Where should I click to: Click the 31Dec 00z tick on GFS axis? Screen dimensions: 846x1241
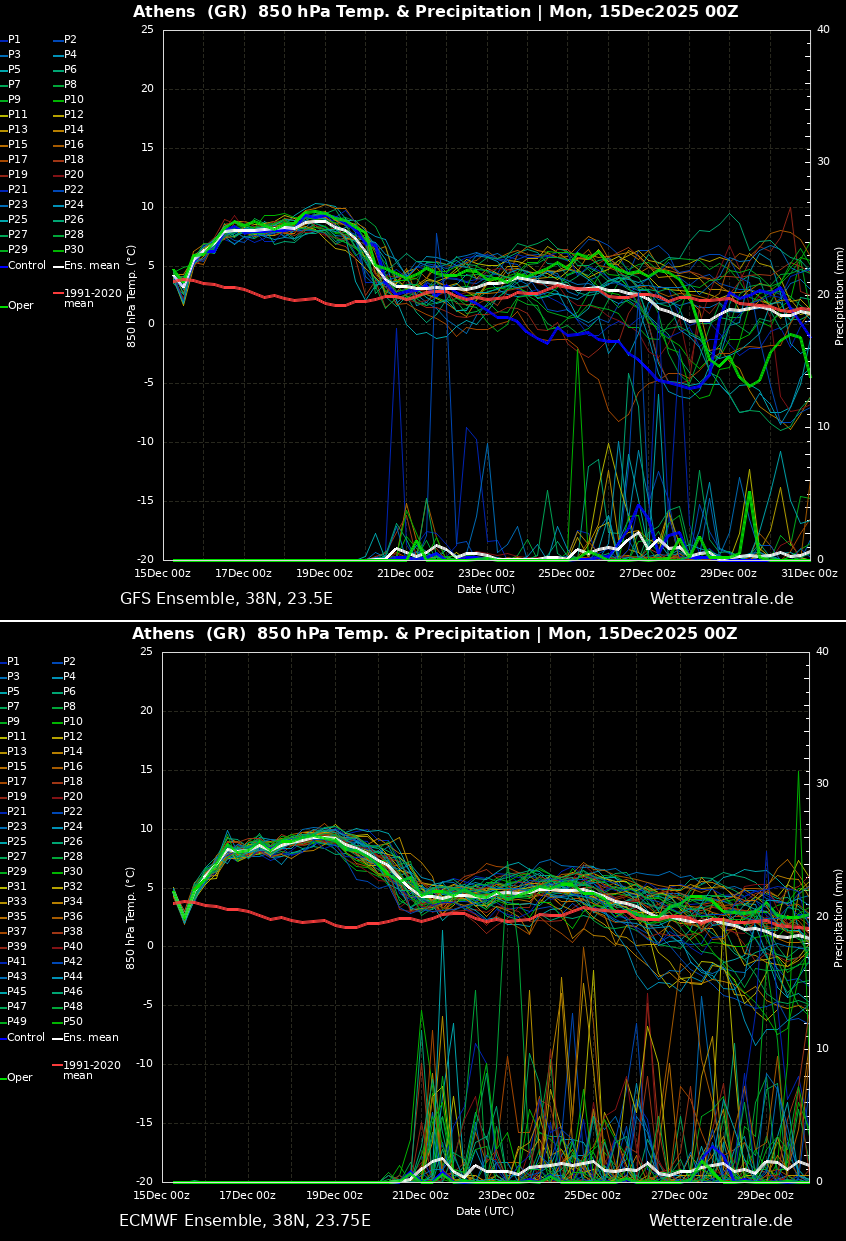(x=809, y=574)
